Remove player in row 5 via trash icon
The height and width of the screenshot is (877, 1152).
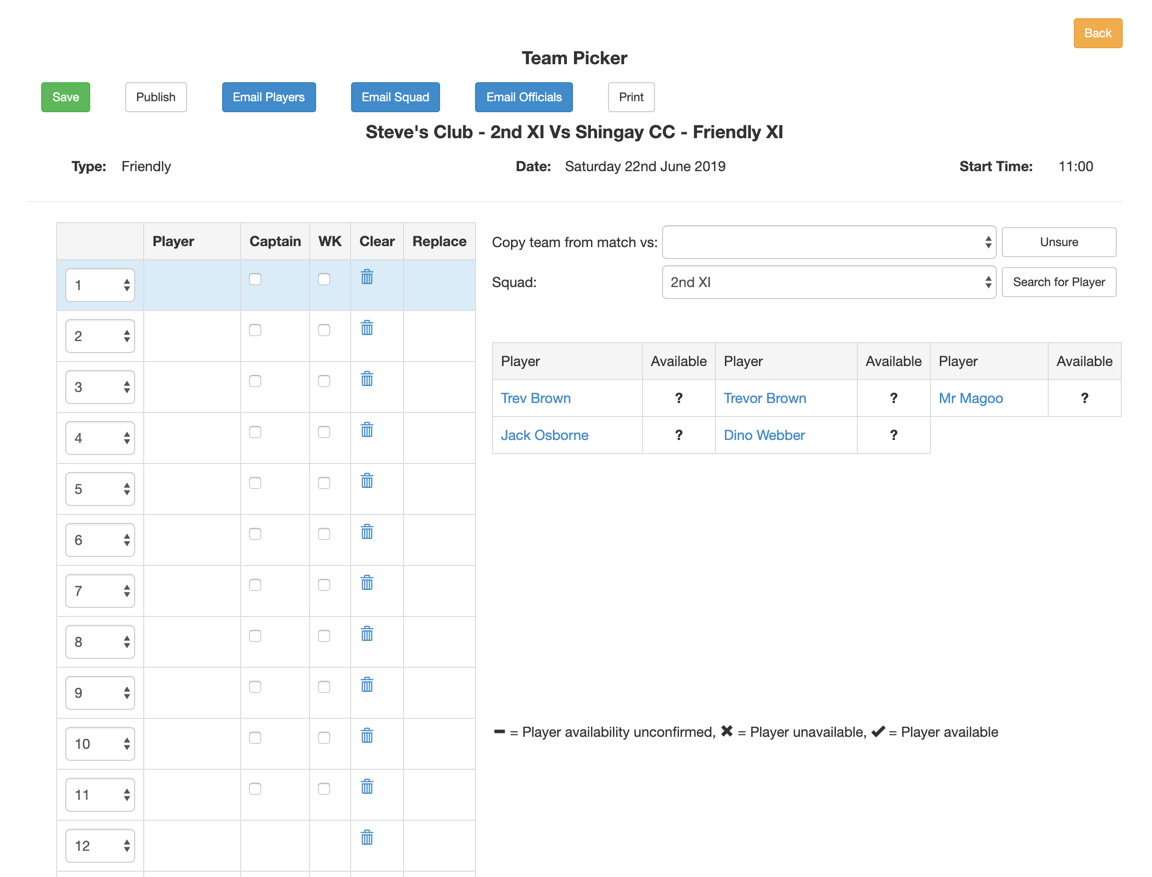point(366,480)
